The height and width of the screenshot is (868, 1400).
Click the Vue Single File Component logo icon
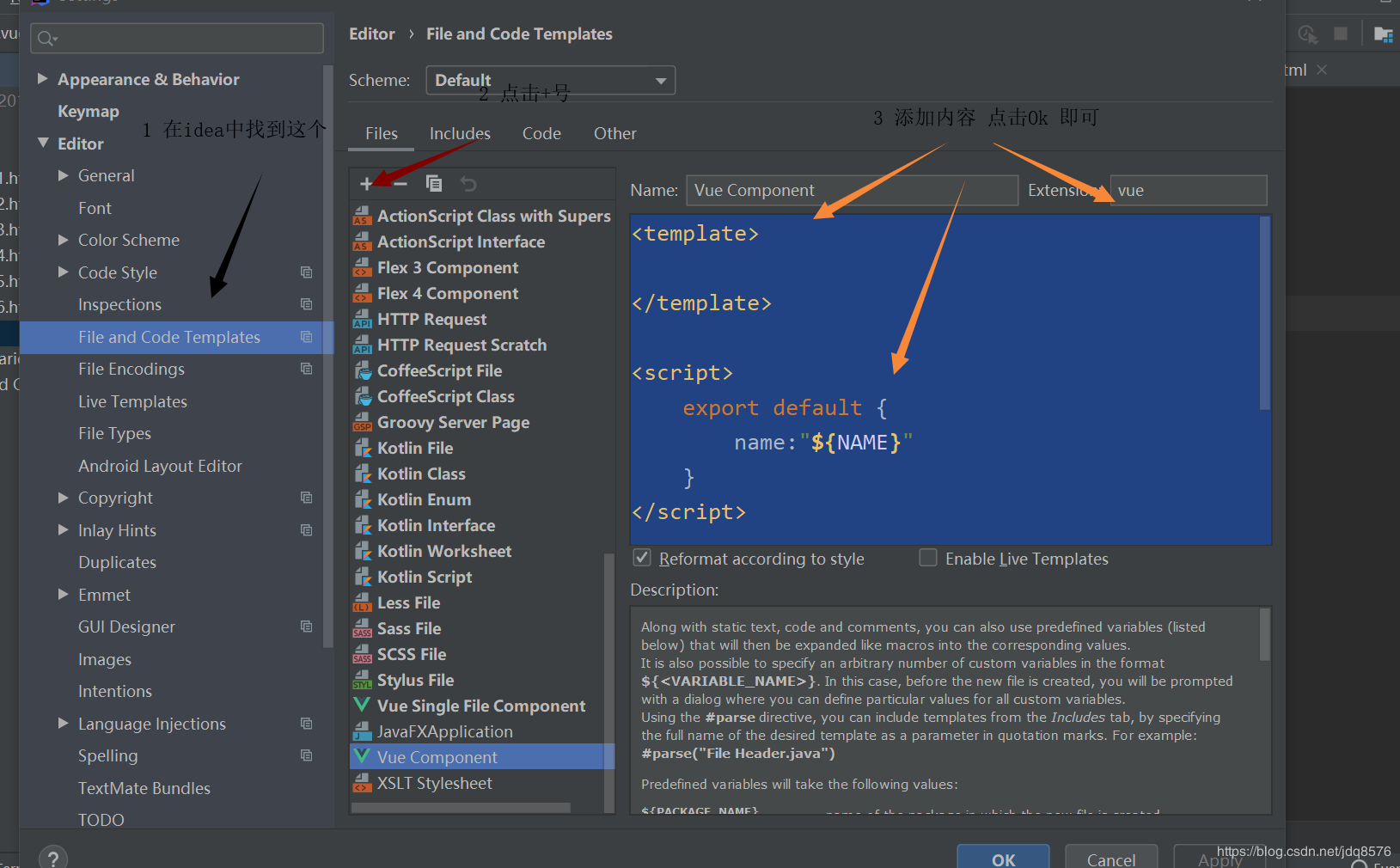pyautogui.click(x=363, y=706)
